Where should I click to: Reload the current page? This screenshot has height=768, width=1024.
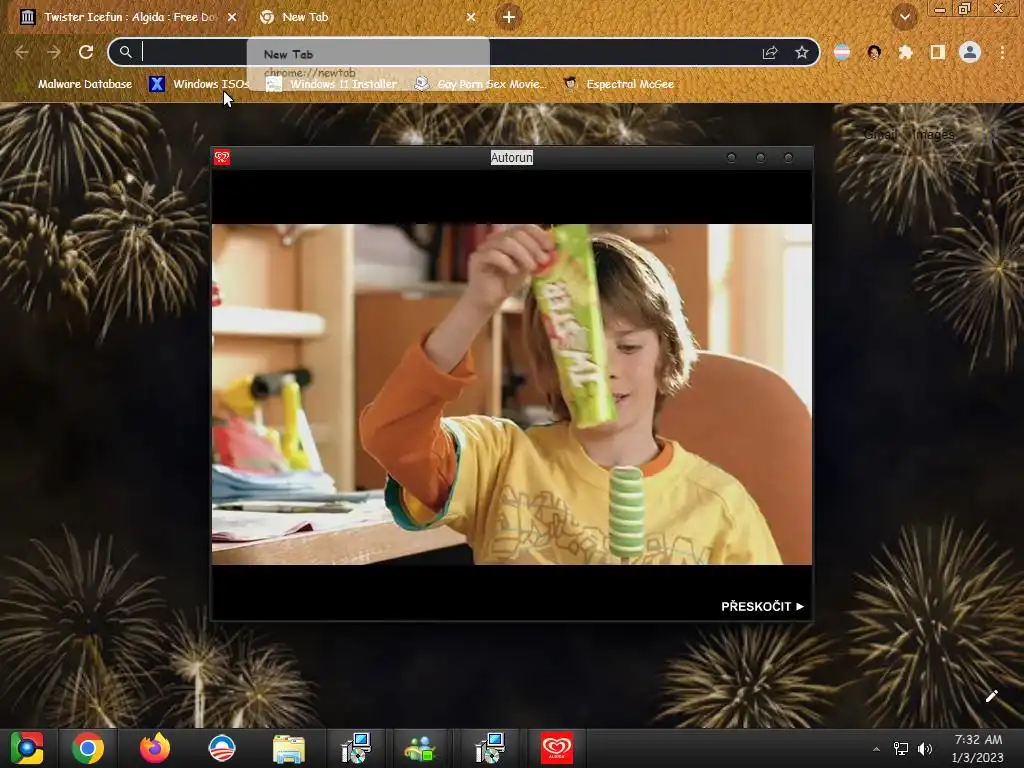(x=86, y=52)
